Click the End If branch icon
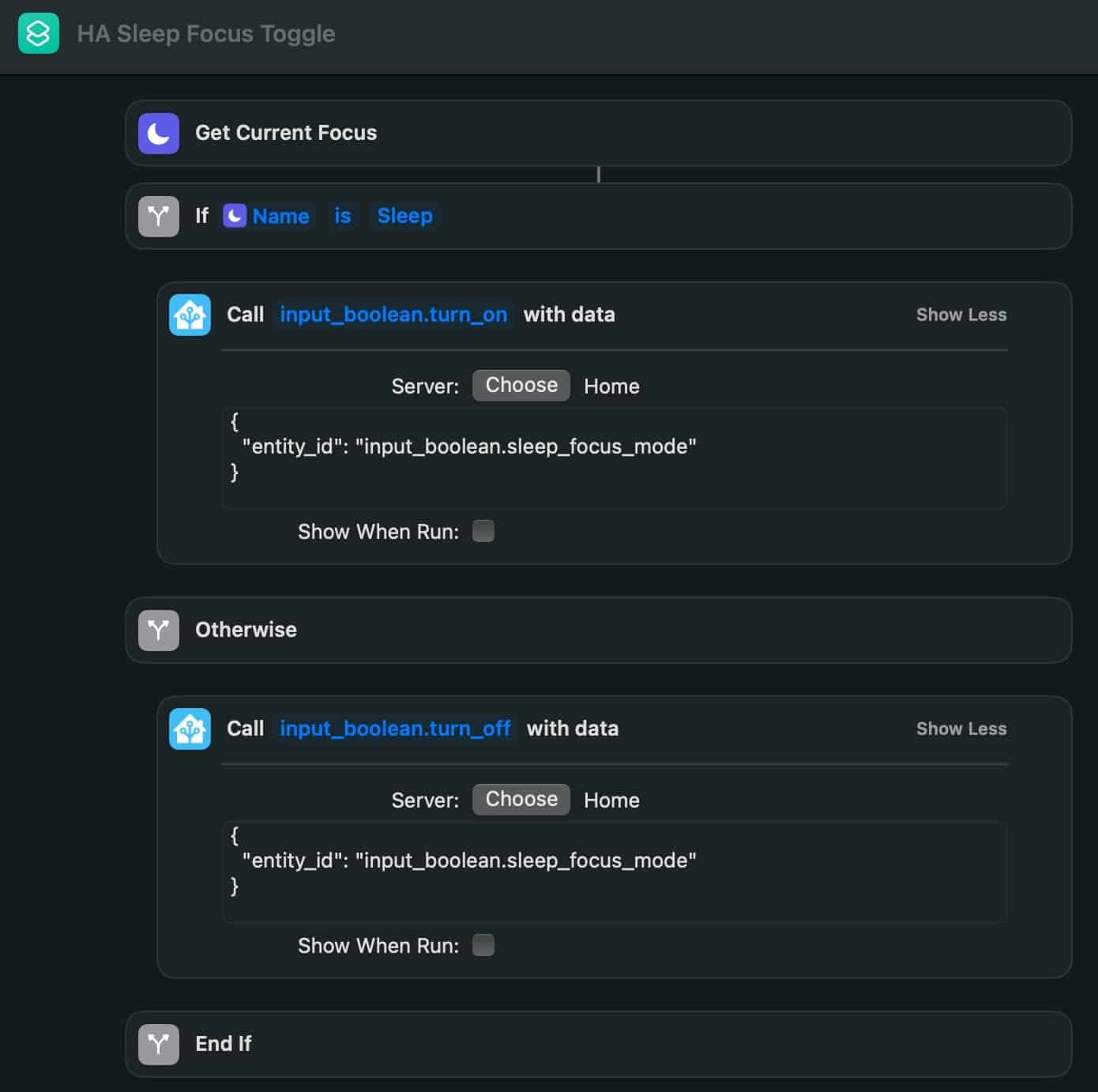 [x=159, y=1044]
